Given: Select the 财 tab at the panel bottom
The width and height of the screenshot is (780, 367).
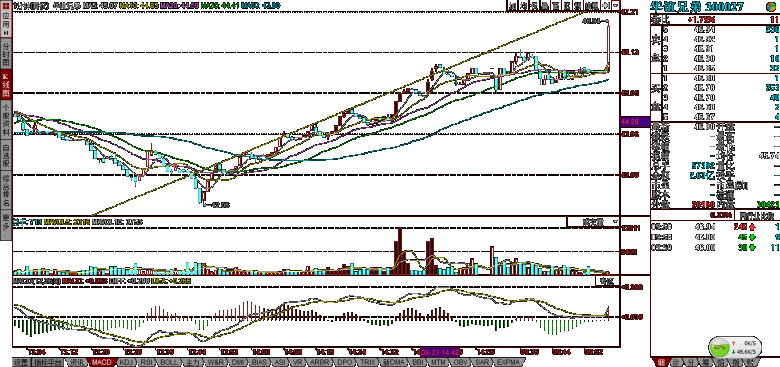Looking at the screenshot, I should (x=750, y=362).
